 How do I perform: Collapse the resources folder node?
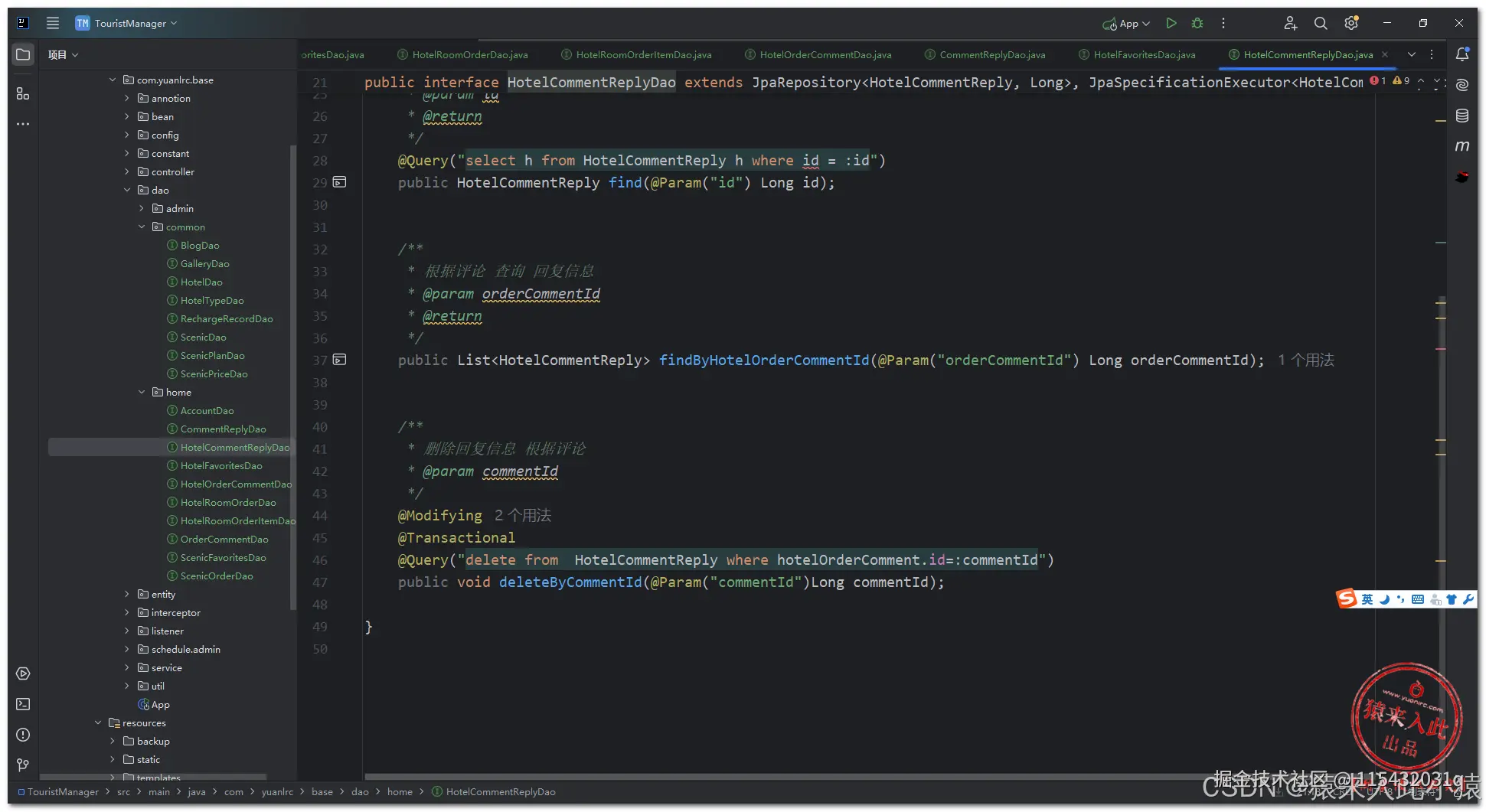coord(98,722)
